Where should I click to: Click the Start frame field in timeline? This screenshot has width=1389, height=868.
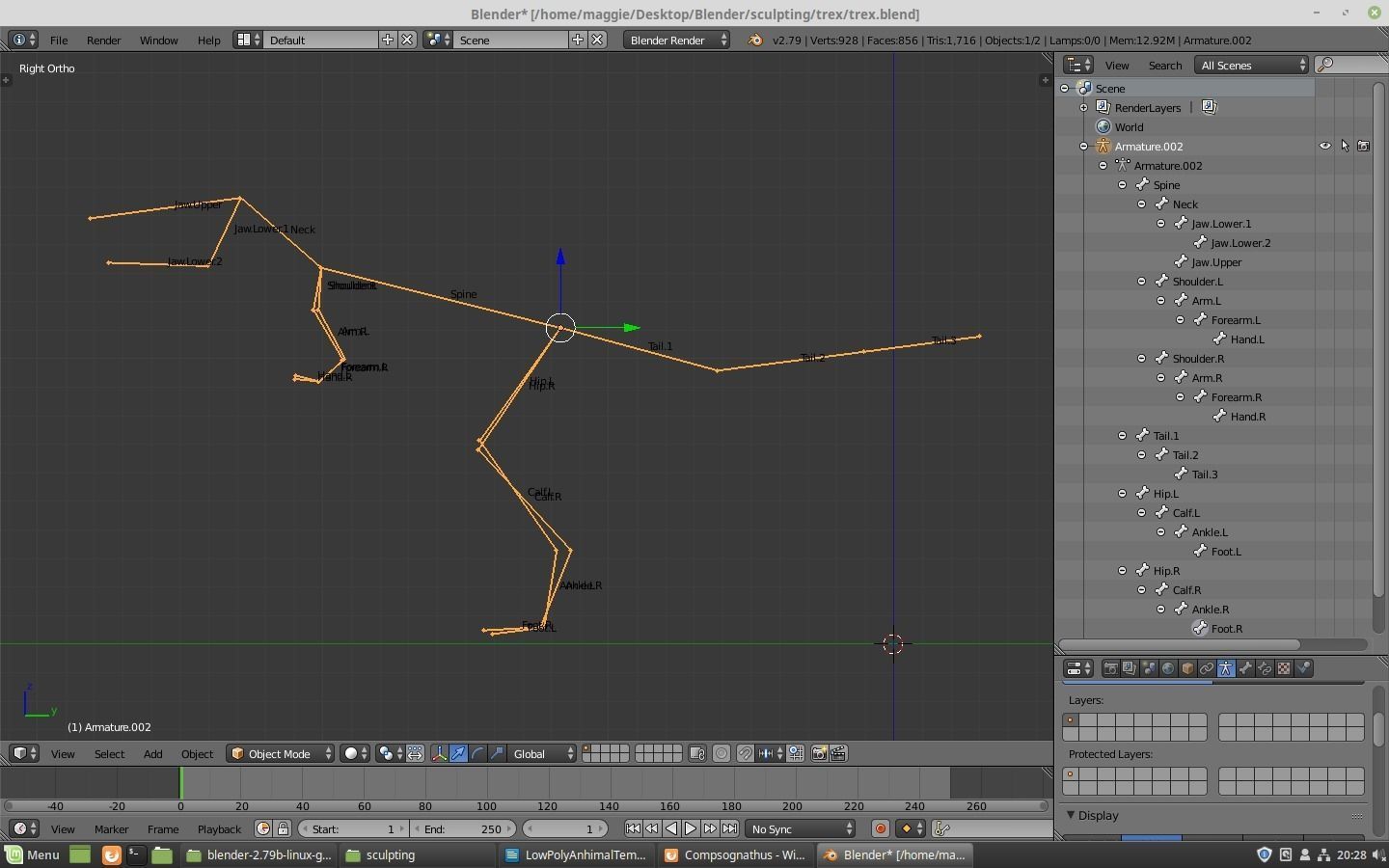coord(353,828)
